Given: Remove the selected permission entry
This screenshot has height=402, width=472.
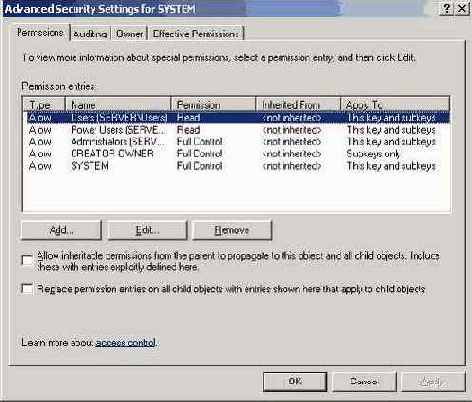Looking at the screenshot, I should [232, 230].
